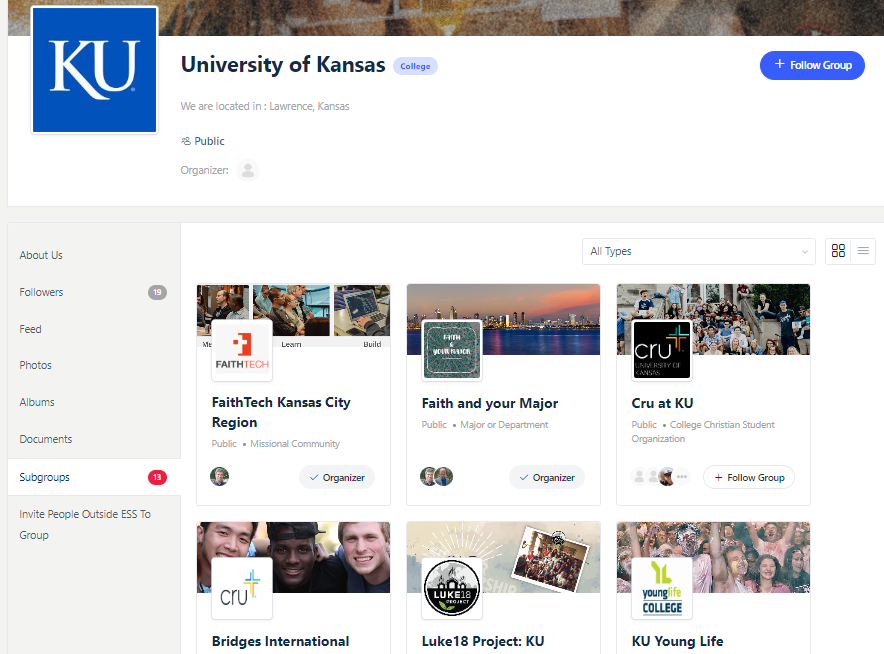
Task: Open the Faith and your Major avatar
Action: click(452, 350)
